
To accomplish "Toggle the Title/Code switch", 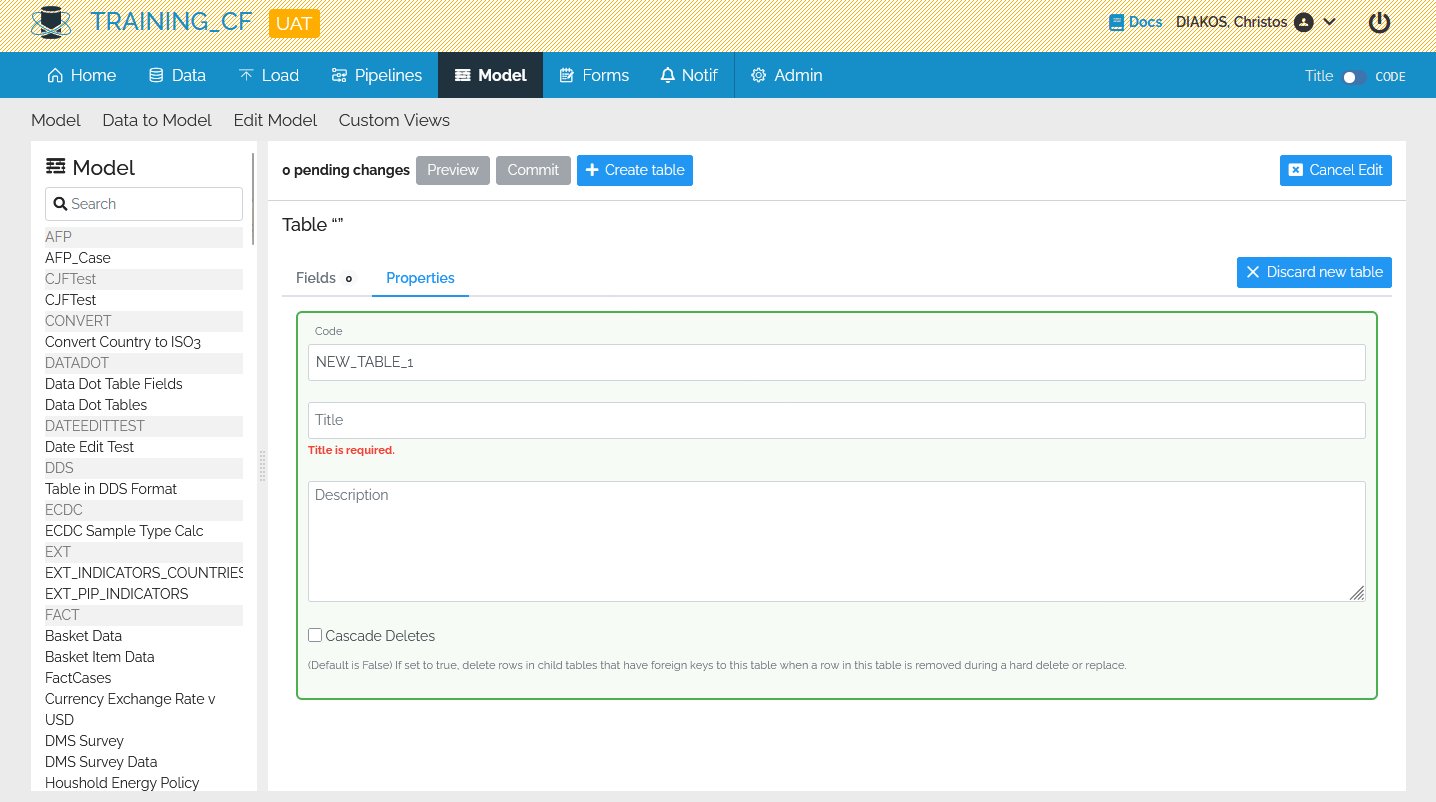I will click(x=1353, y=77).
